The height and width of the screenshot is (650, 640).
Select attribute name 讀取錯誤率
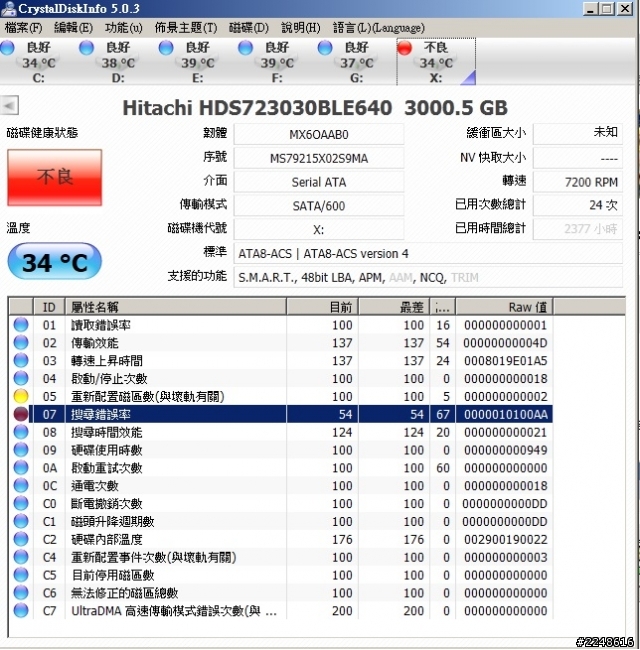(101, 325)
